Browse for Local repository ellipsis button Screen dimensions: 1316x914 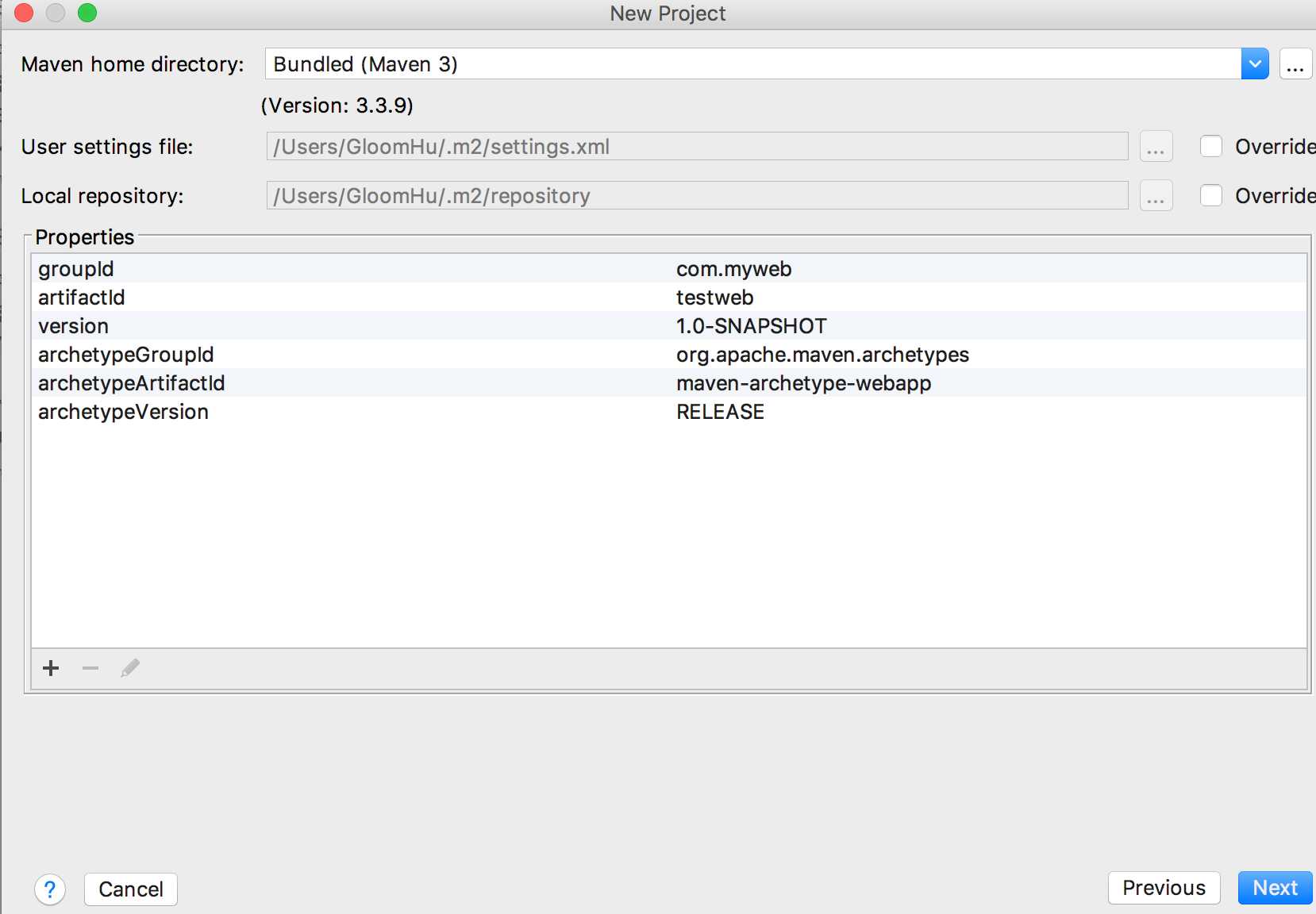[x=1156, y=196]
